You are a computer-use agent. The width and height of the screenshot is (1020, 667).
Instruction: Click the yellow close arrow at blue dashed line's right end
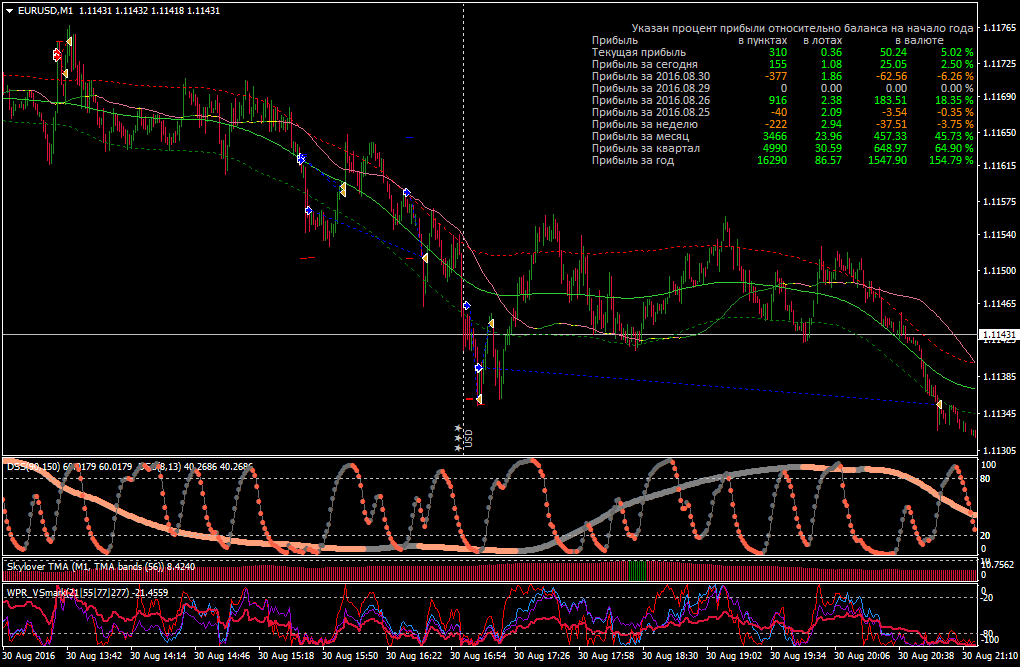click(x=939, y=405)
